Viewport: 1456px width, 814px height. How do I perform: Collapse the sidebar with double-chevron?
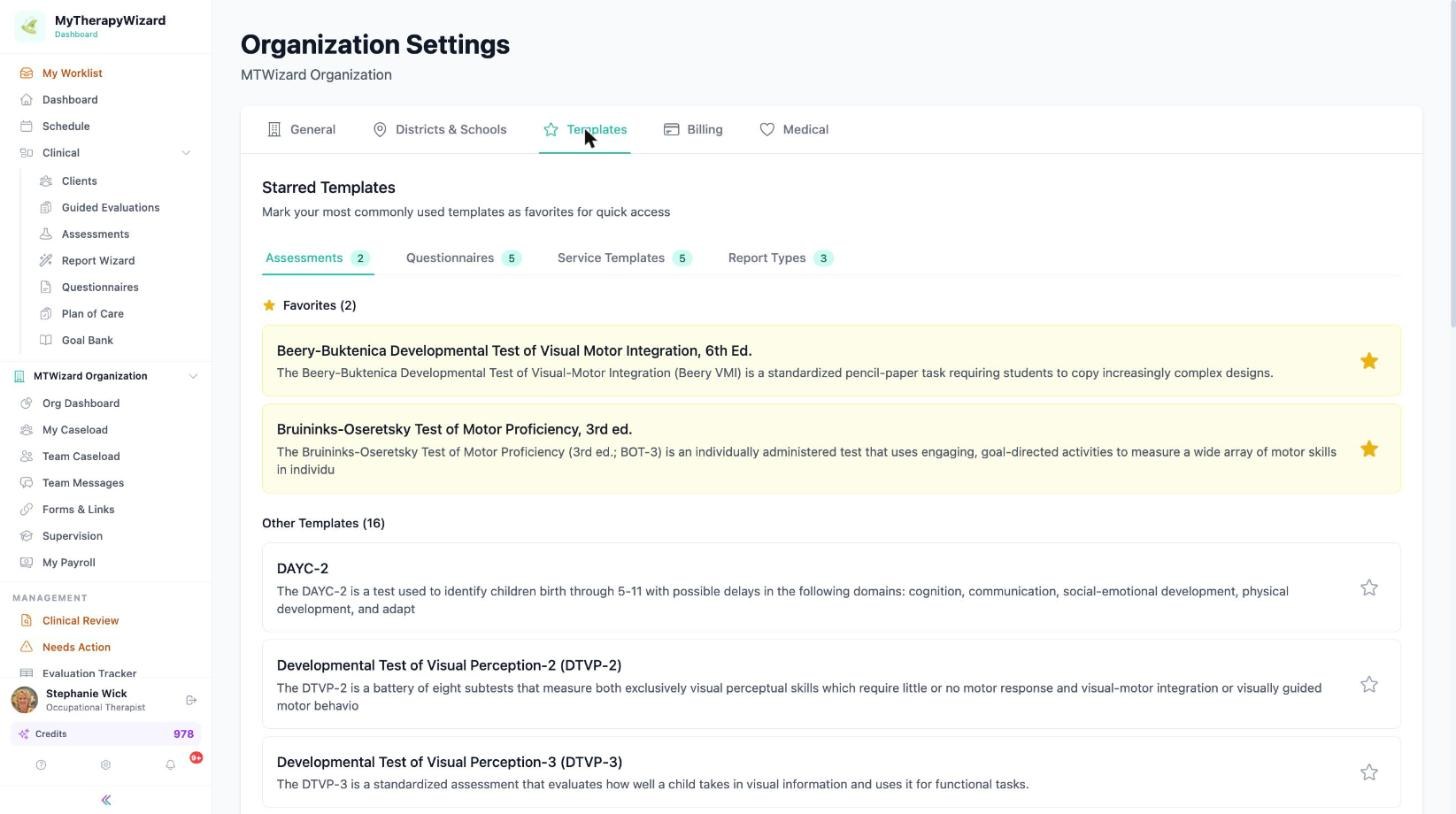pyautogui.click(x=106, y=800)
